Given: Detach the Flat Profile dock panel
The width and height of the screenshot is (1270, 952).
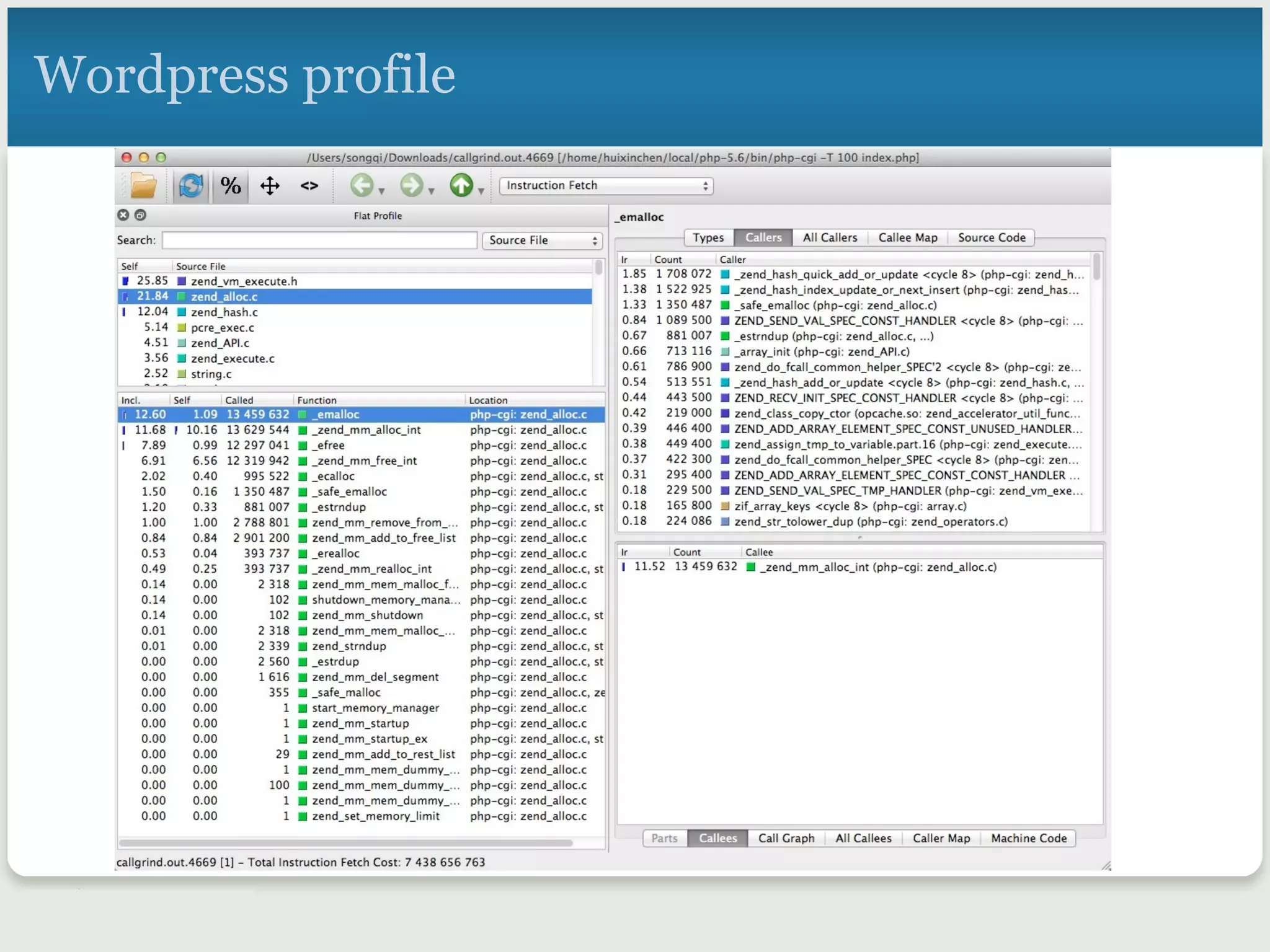Looking at the screenshot, I should (141, 215).
